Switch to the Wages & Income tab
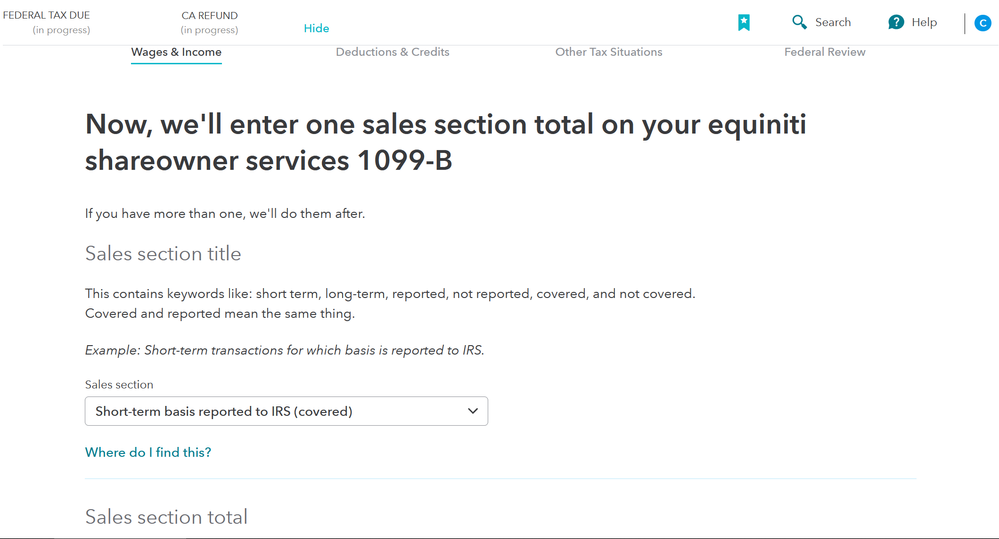 pyautogui.click(x=176, y=52)
